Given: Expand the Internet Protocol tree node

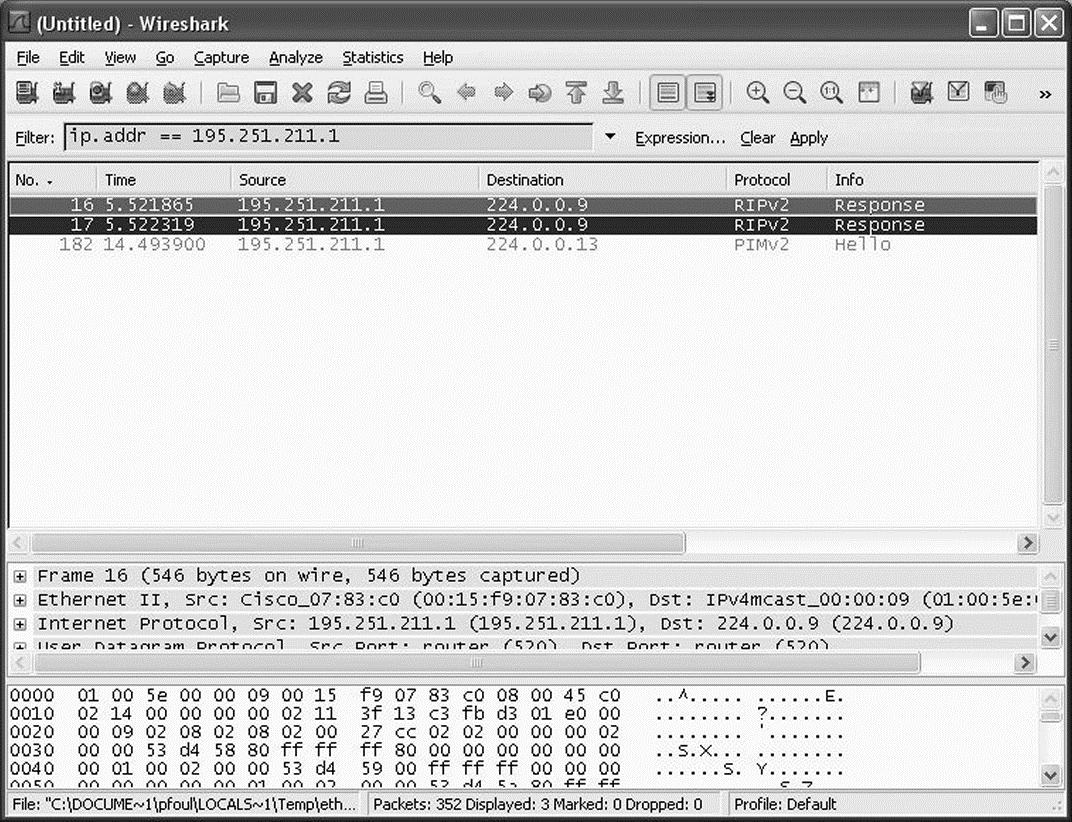Looking at the screenshot, I should (20, 624).
